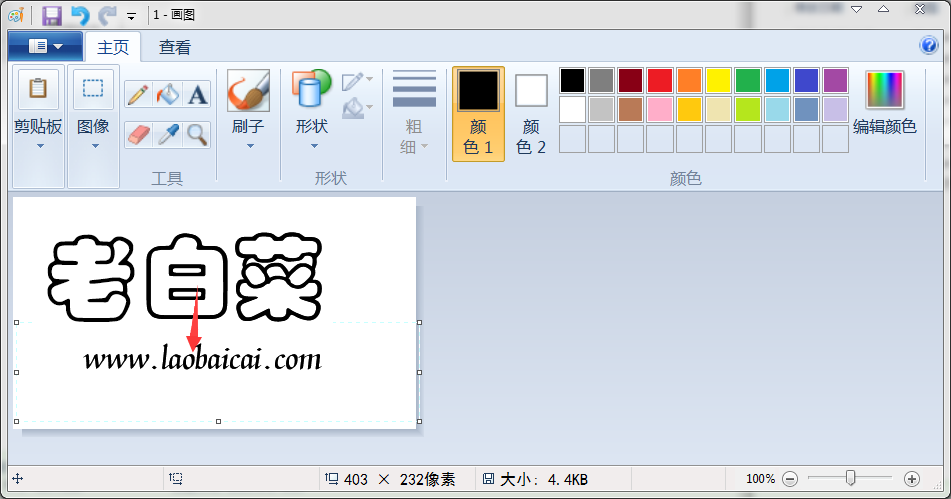Image resolution: width=951 pixels, height=499 pixels.
Task: Open the Paint file menu button
Action: [x=45, y=46]
